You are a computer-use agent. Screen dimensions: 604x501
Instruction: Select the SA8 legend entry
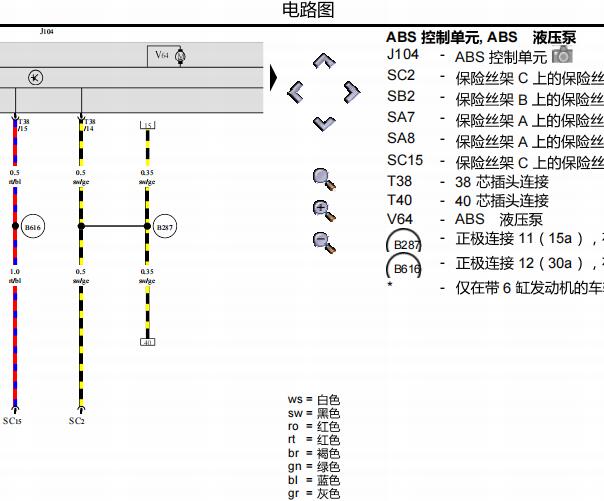tap(495, 141)
